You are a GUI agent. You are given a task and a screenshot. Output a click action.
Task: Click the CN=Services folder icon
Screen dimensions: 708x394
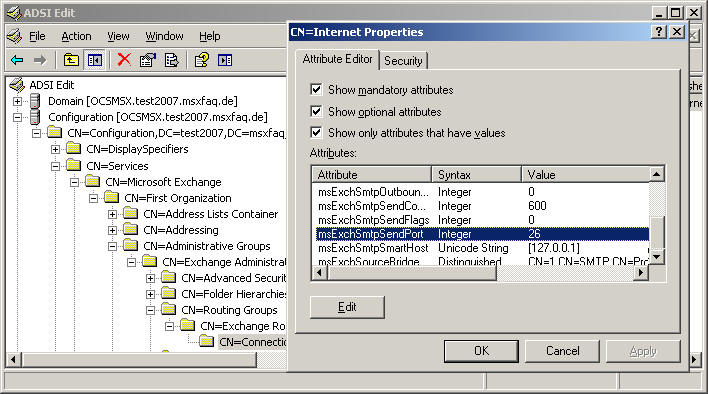74,166
